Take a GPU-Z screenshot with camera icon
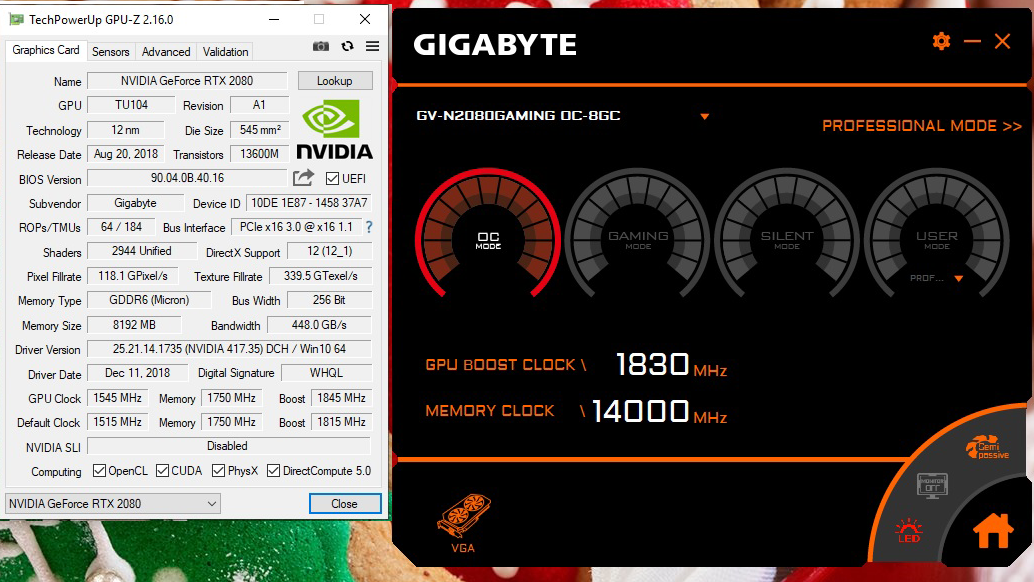 pos(320,46)
